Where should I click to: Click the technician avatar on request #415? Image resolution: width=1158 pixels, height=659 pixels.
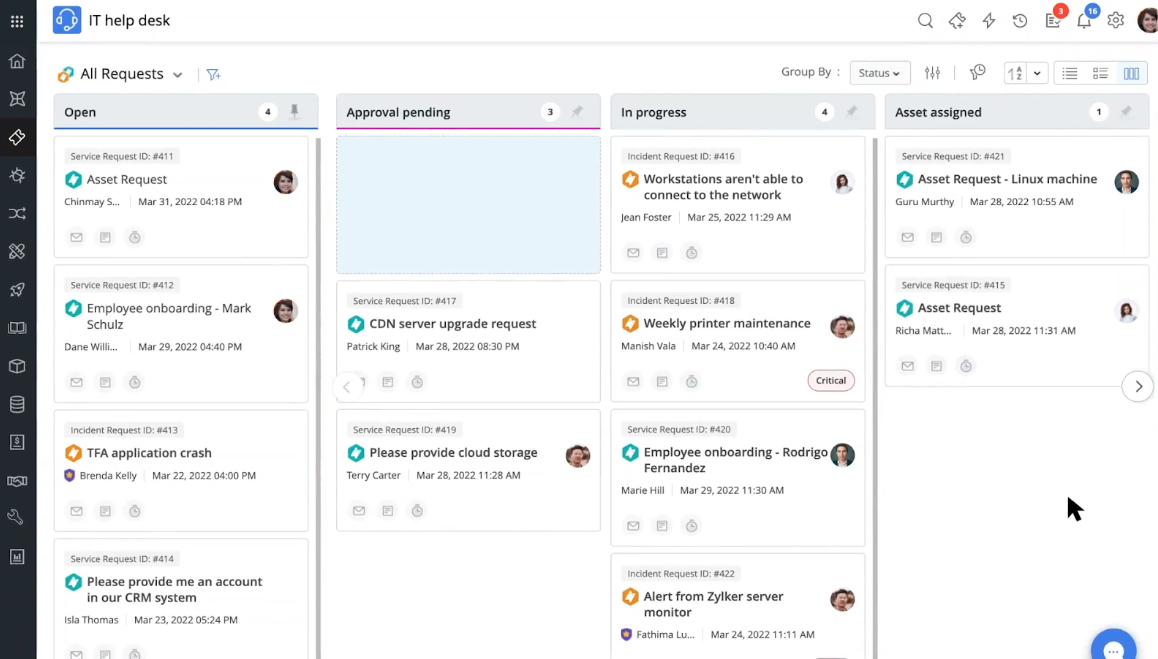pos(1126,311)
